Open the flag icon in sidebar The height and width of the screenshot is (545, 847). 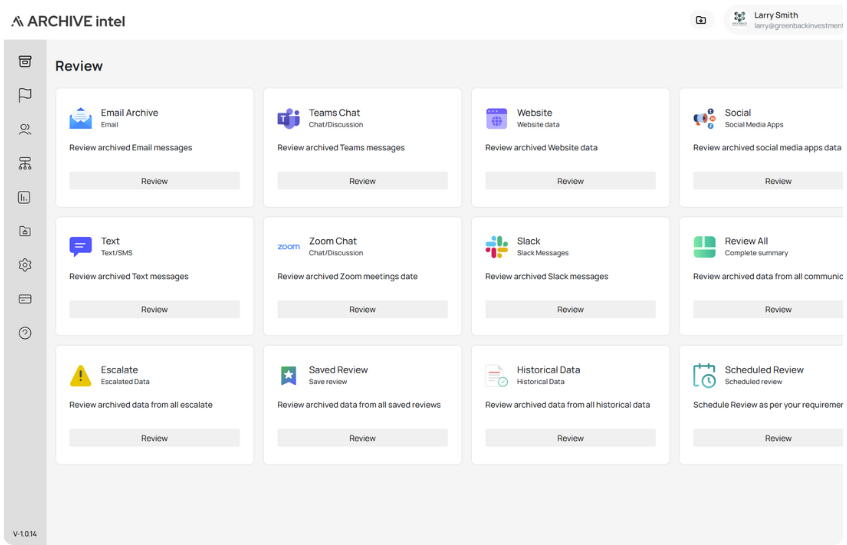click(x=25, y=95)
